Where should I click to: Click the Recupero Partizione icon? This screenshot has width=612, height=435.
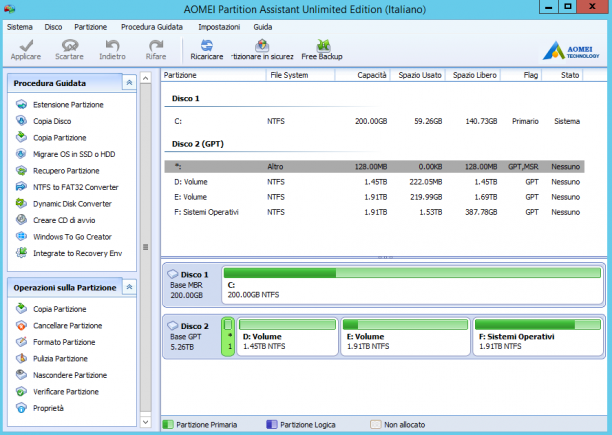point(21,170)
